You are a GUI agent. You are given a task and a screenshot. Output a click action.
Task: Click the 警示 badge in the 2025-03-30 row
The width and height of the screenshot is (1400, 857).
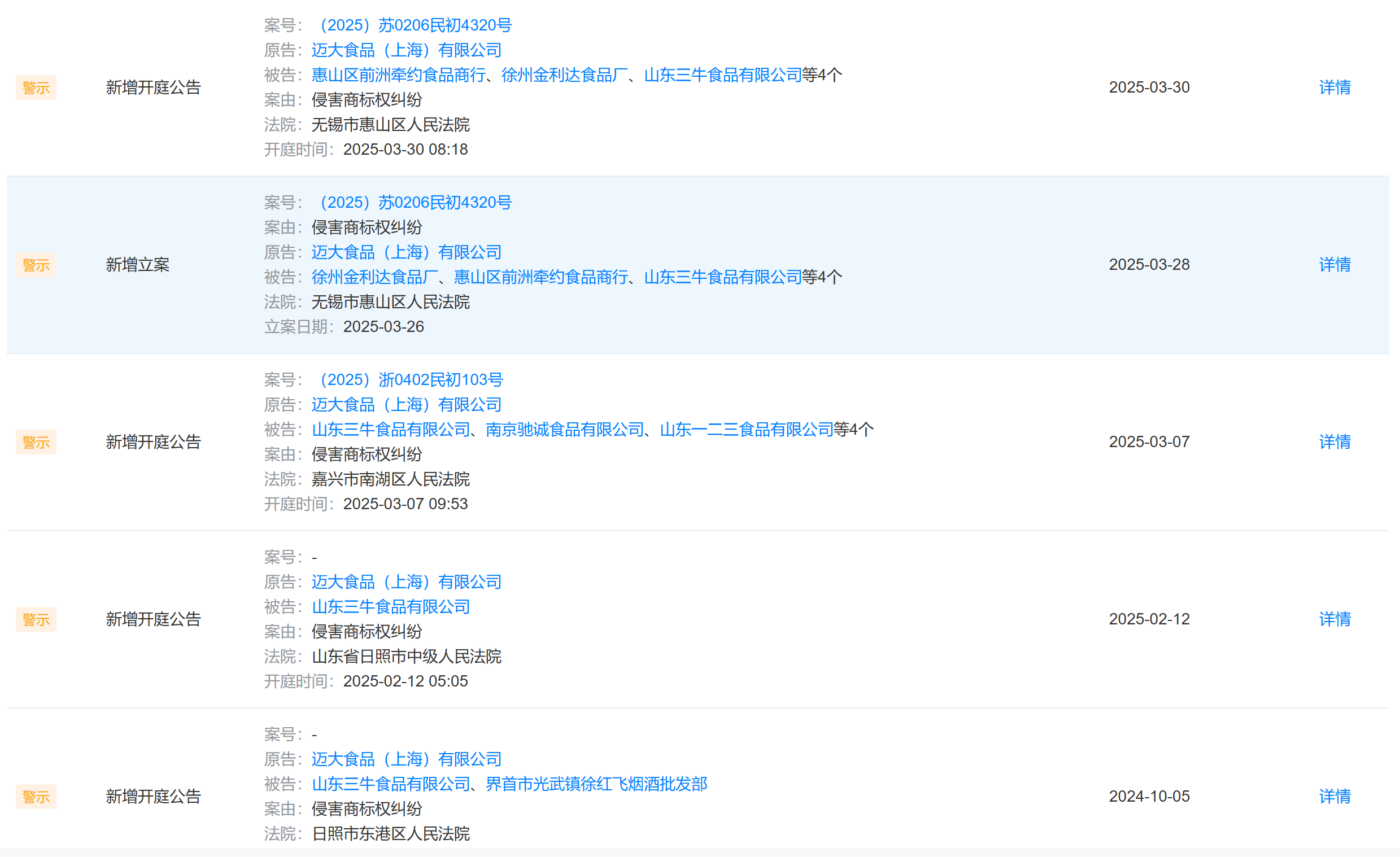pos(36,88)
